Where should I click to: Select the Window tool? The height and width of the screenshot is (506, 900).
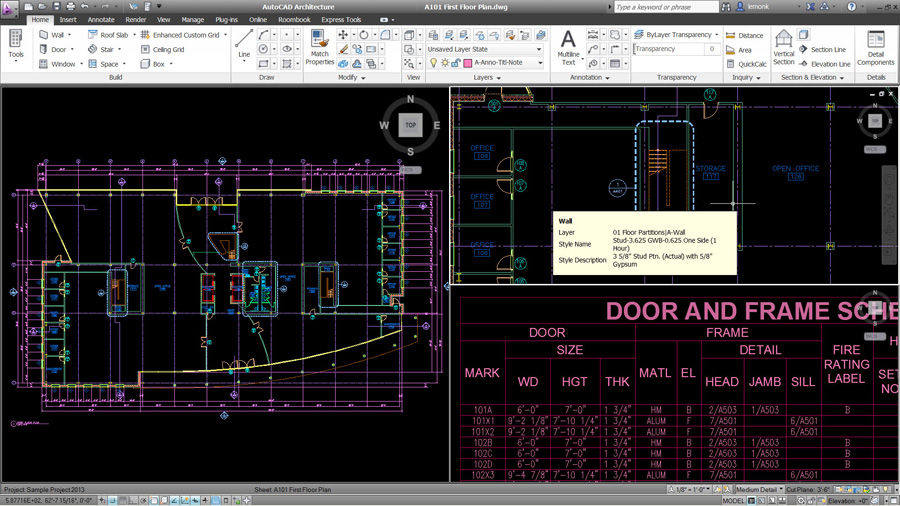[57, 64]
